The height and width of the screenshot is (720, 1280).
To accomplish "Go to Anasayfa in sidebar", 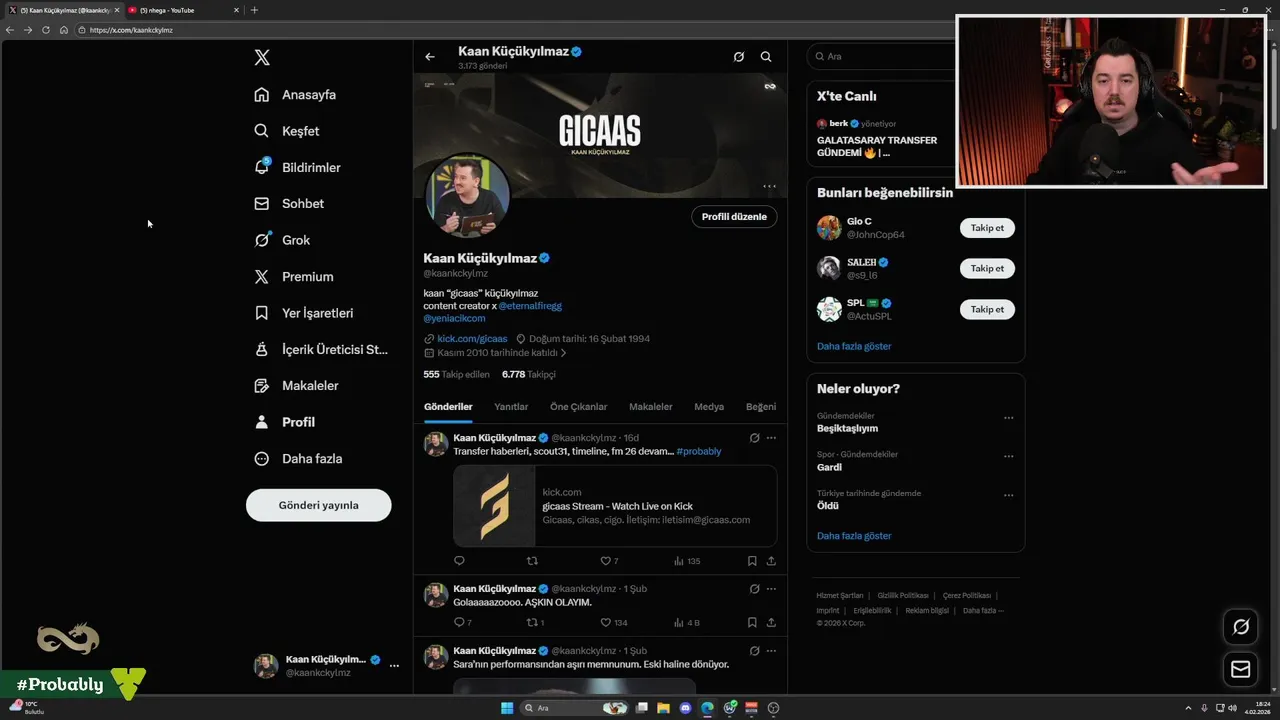I will [x=309, y=95].
